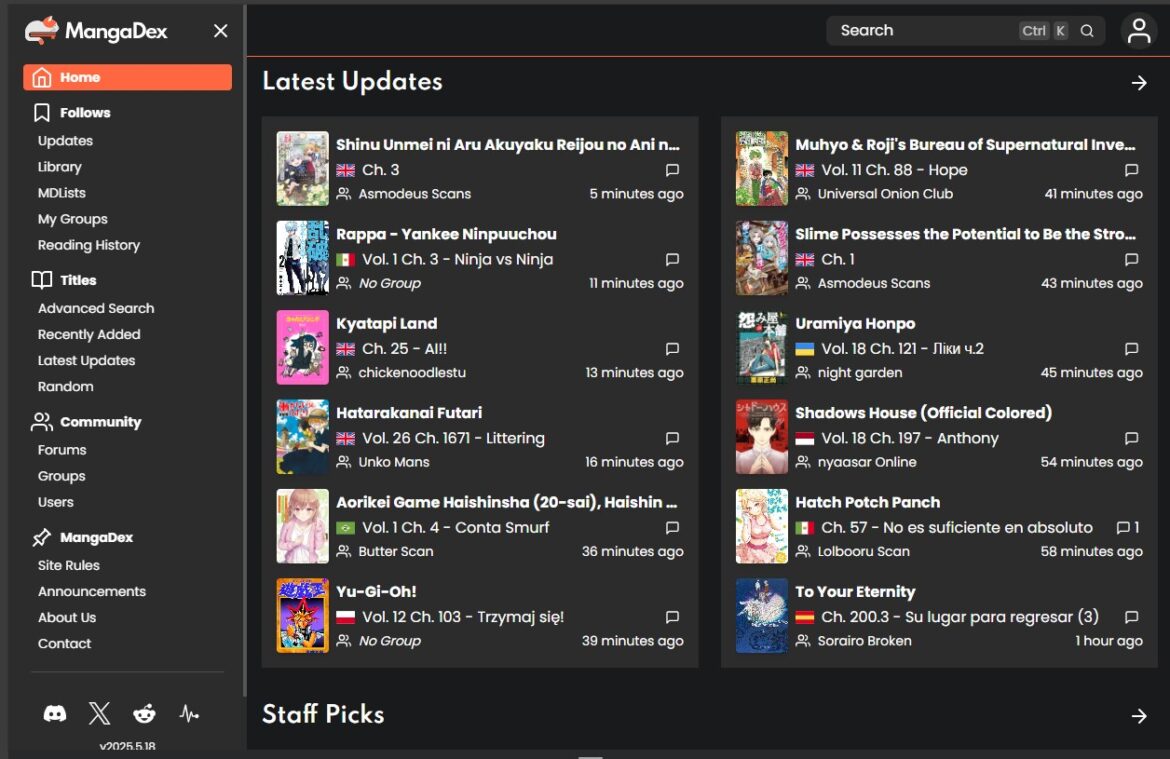This screenshot has height=759, width=1170.
Task: Click the MangaDex pin icon
Action: (x=42, y=537)
